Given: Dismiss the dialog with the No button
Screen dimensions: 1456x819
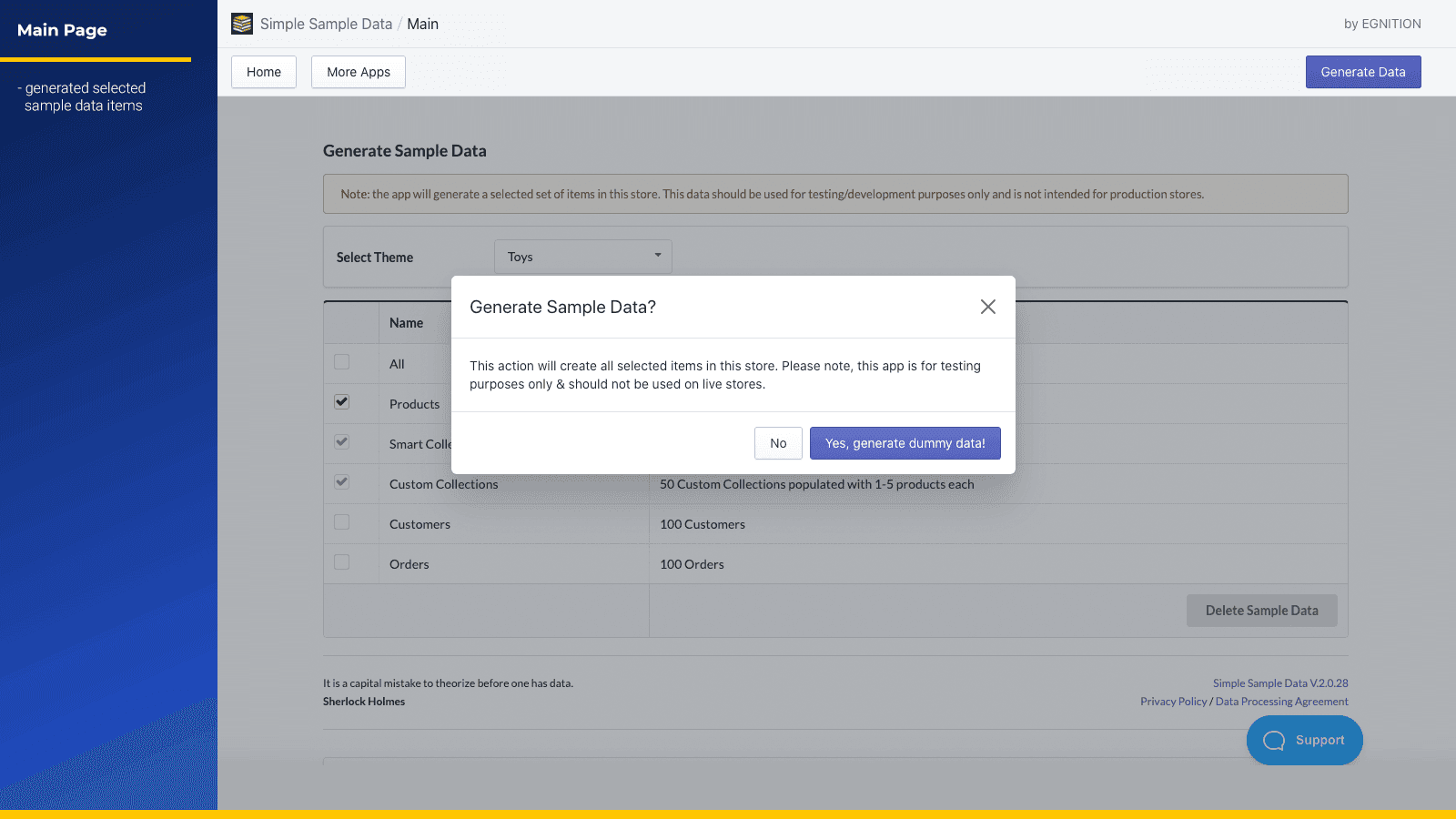Looking at the screenshot, I should click(777, 443).
